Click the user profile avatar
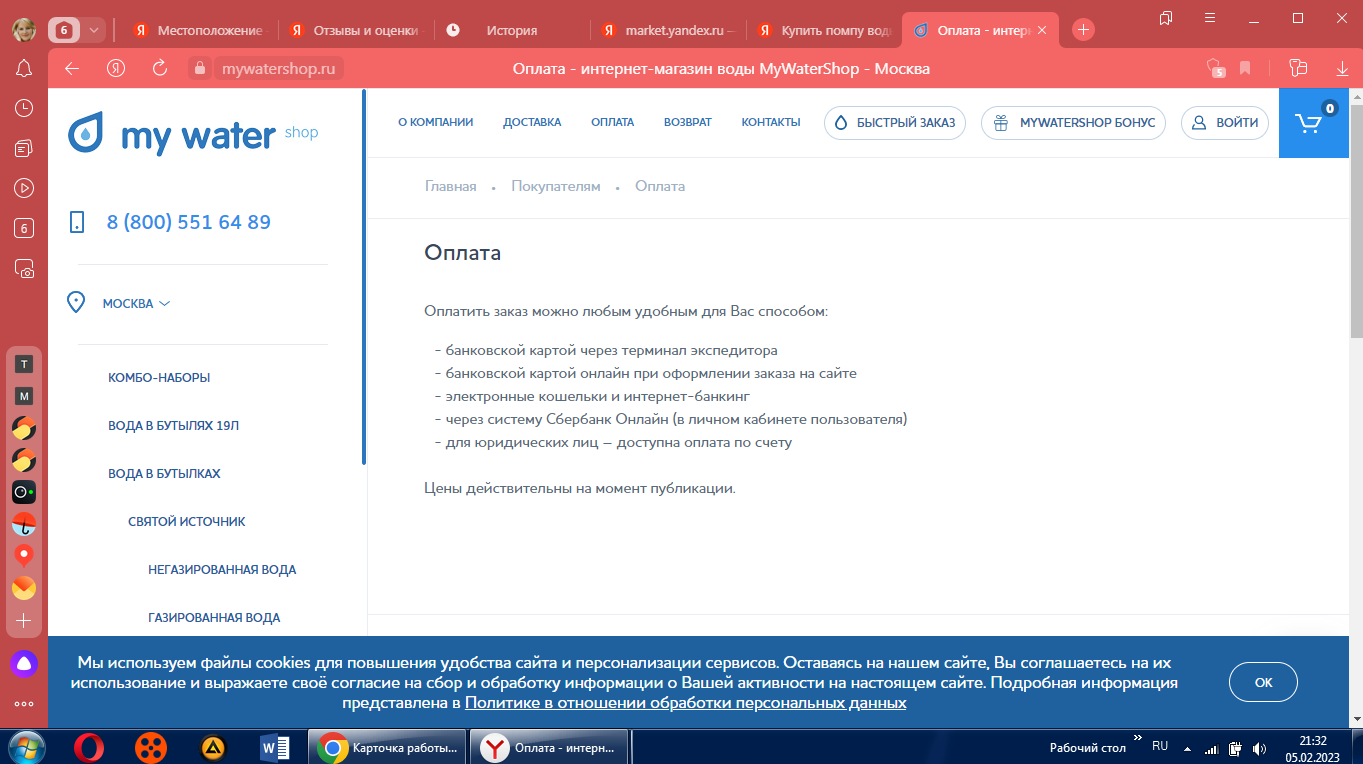Screen dimensions: 1363x764 click(x=24, y=29)
